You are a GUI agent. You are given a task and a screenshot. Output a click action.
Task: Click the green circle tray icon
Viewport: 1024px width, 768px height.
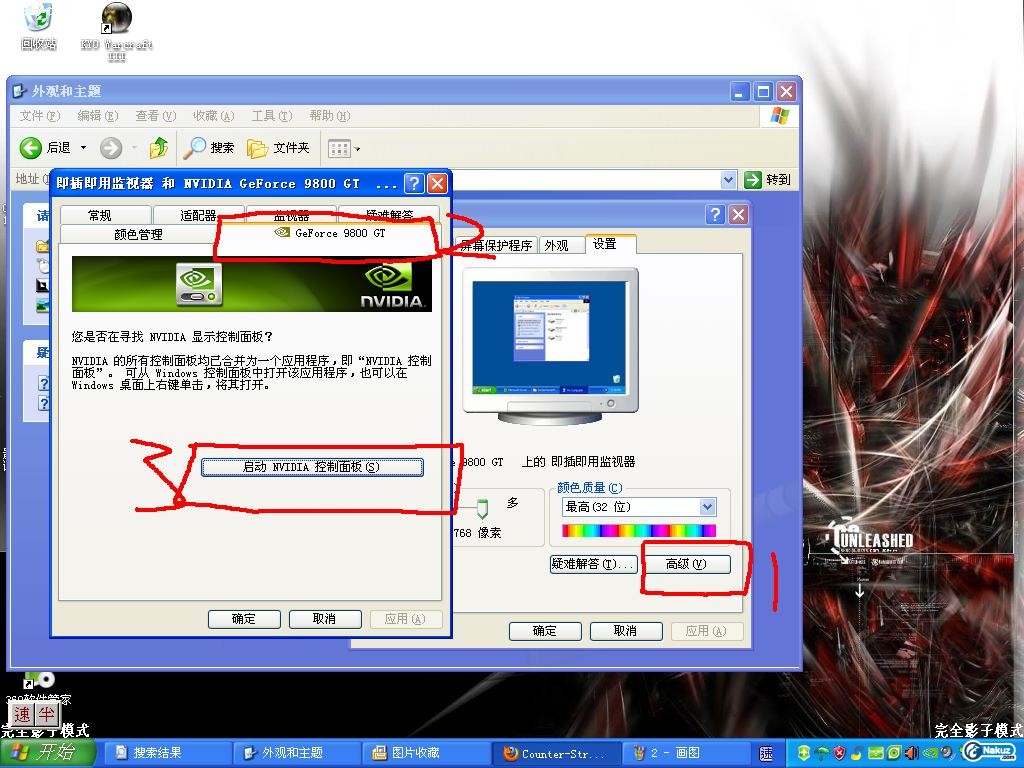pyautogui.click(x=893, y=753)
